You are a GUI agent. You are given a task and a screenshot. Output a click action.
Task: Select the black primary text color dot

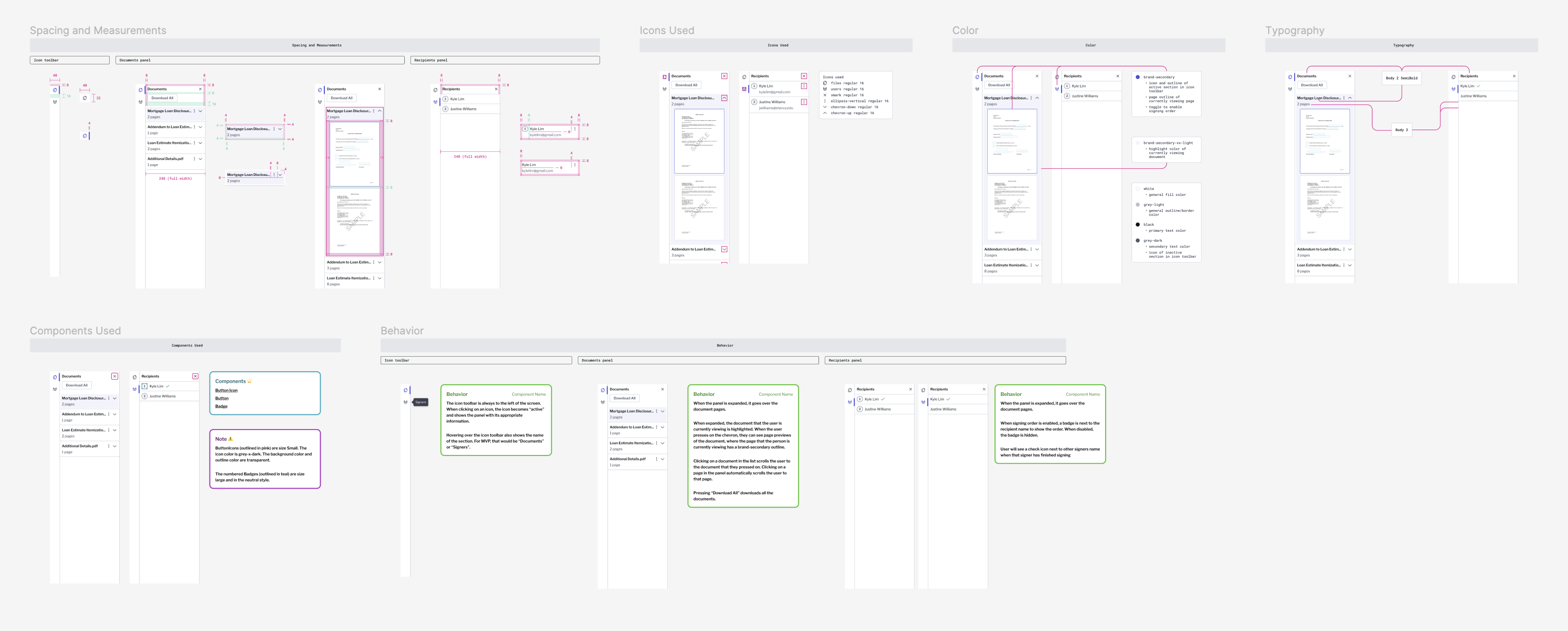coord(1138,225)
